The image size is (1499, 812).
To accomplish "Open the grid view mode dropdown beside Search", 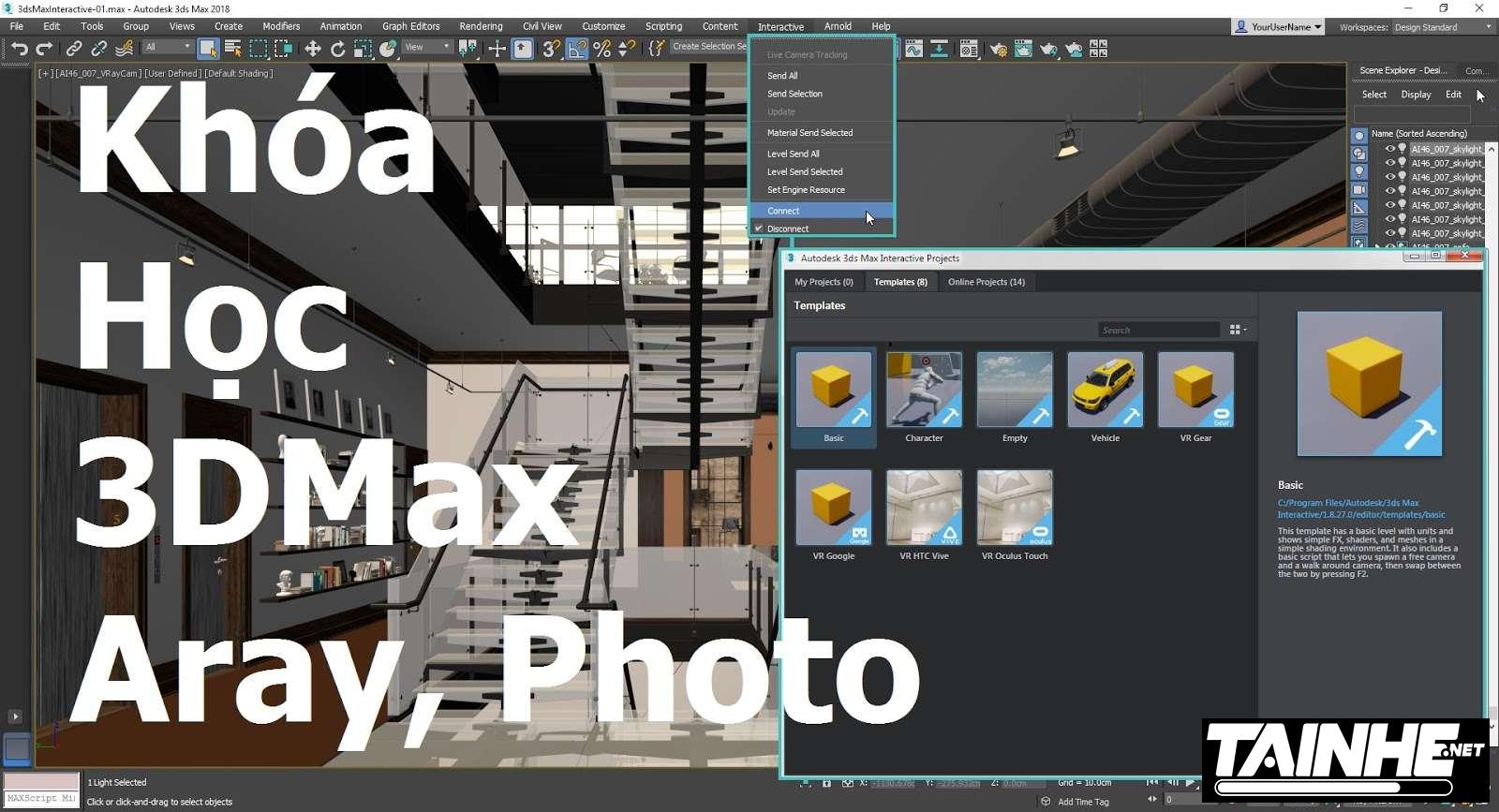I will [x=1238, y=330].
